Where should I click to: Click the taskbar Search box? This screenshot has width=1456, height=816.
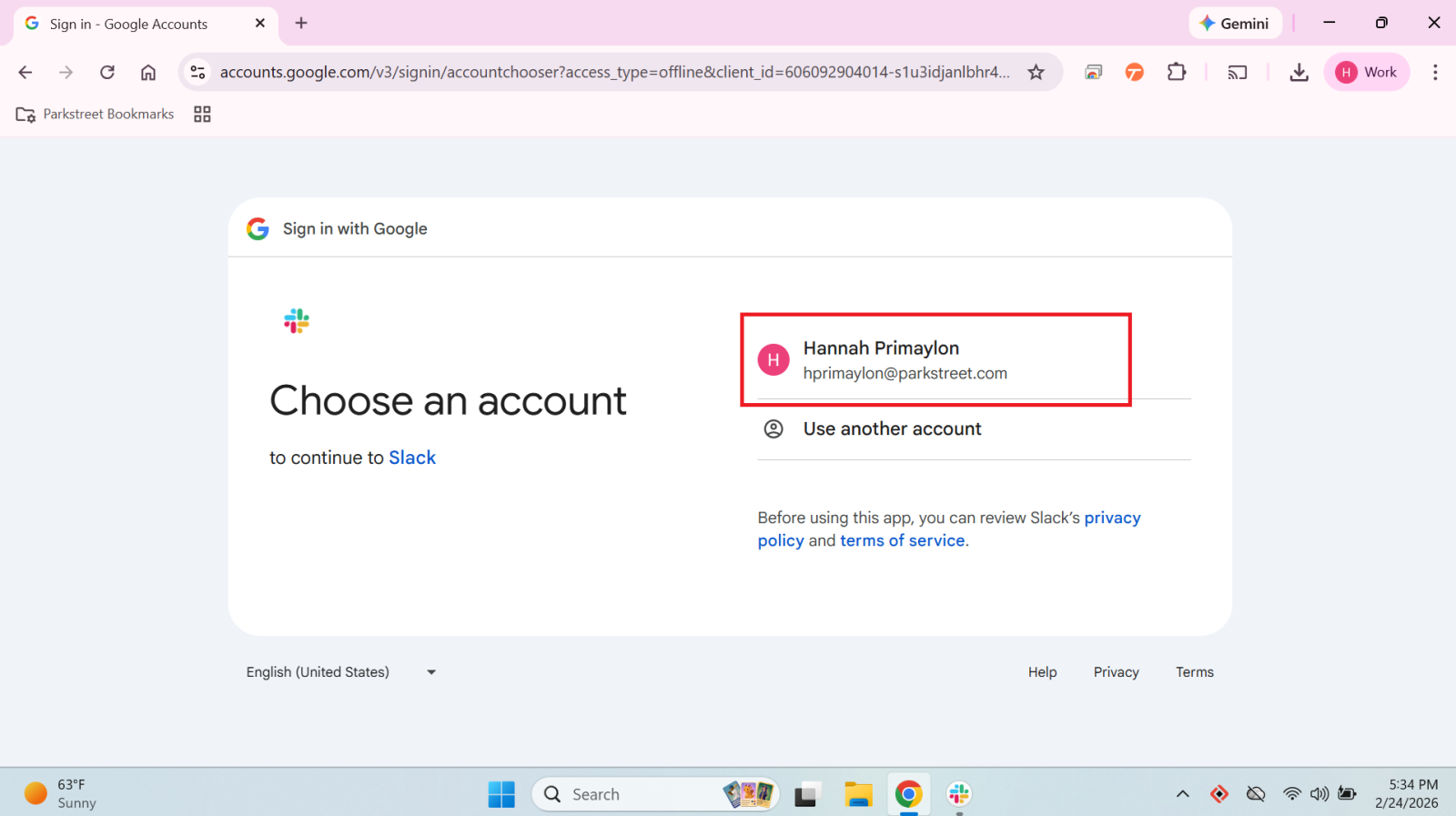coord(655,794)
